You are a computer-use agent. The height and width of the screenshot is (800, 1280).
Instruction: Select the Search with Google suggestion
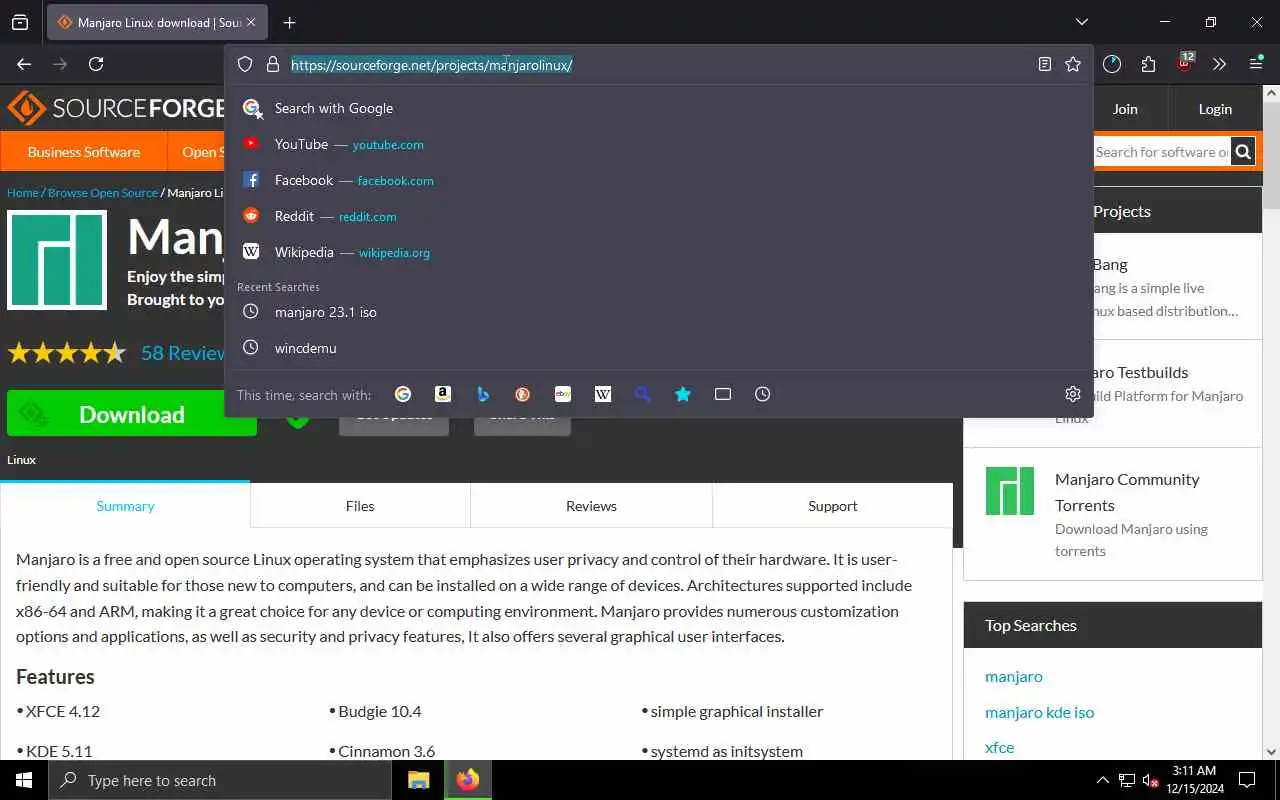tap(659, 108)
